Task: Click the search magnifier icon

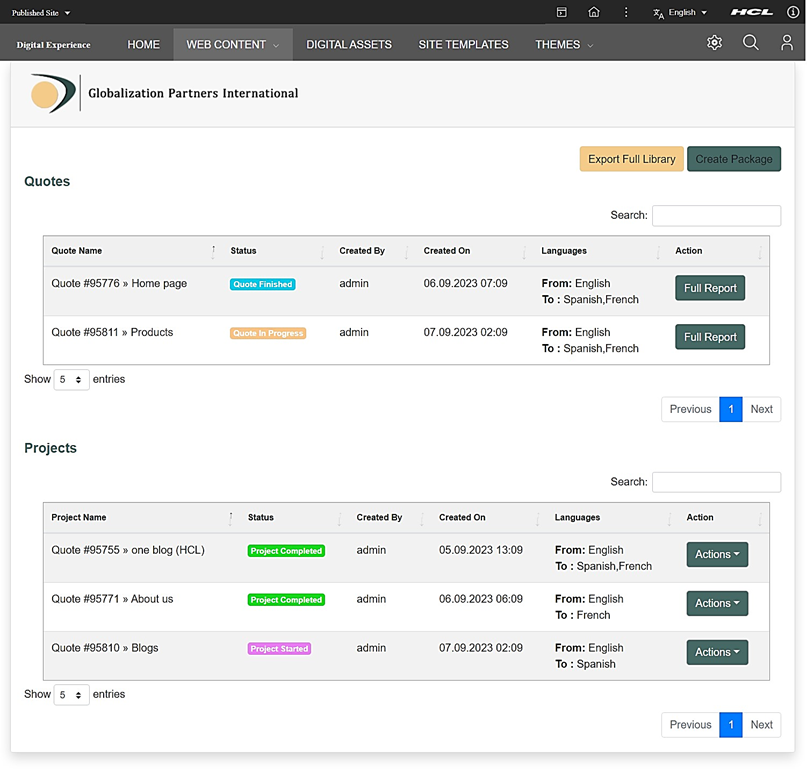Action: [x=751, y=43]
